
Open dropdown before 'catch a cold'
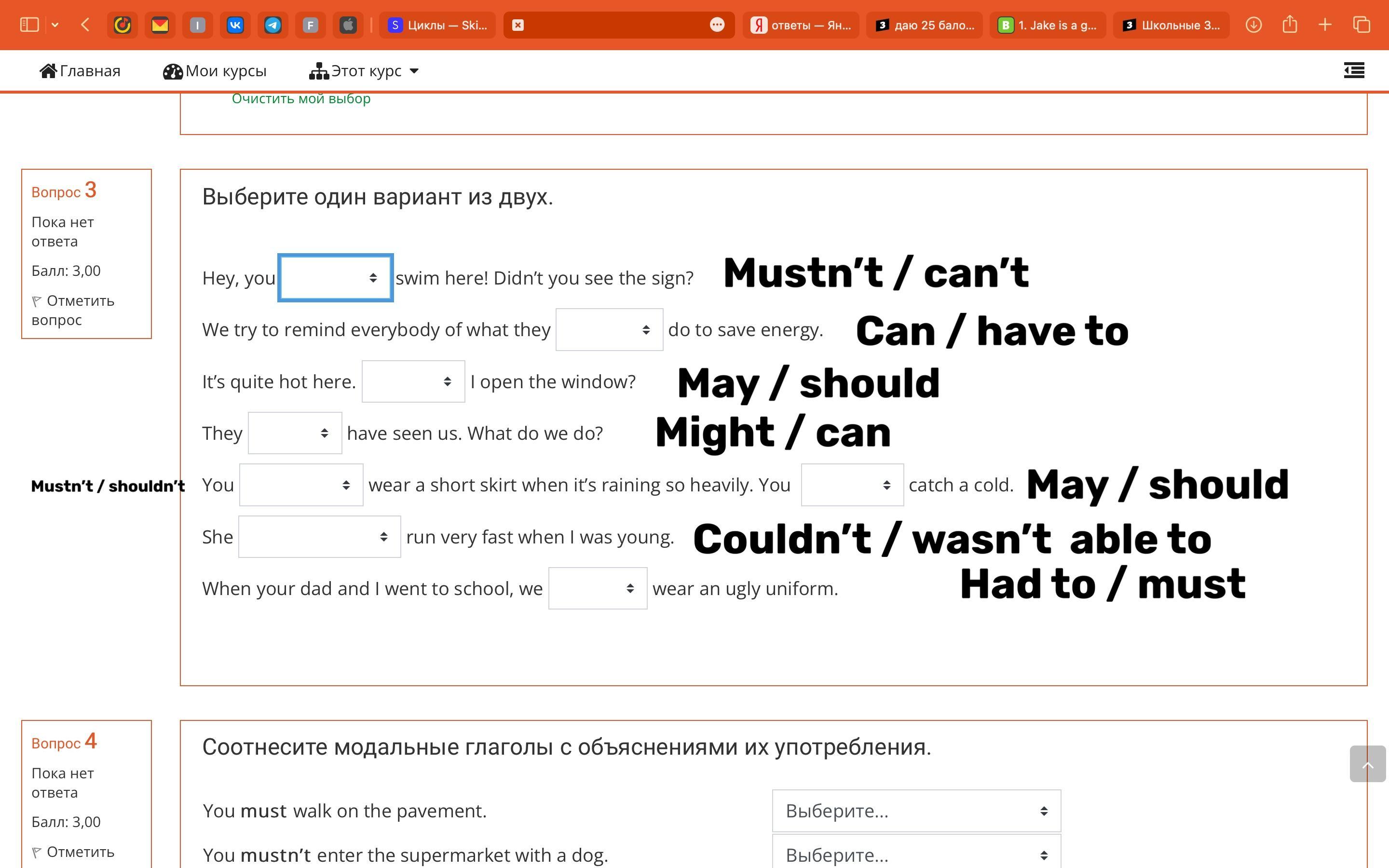pos(852,485)
